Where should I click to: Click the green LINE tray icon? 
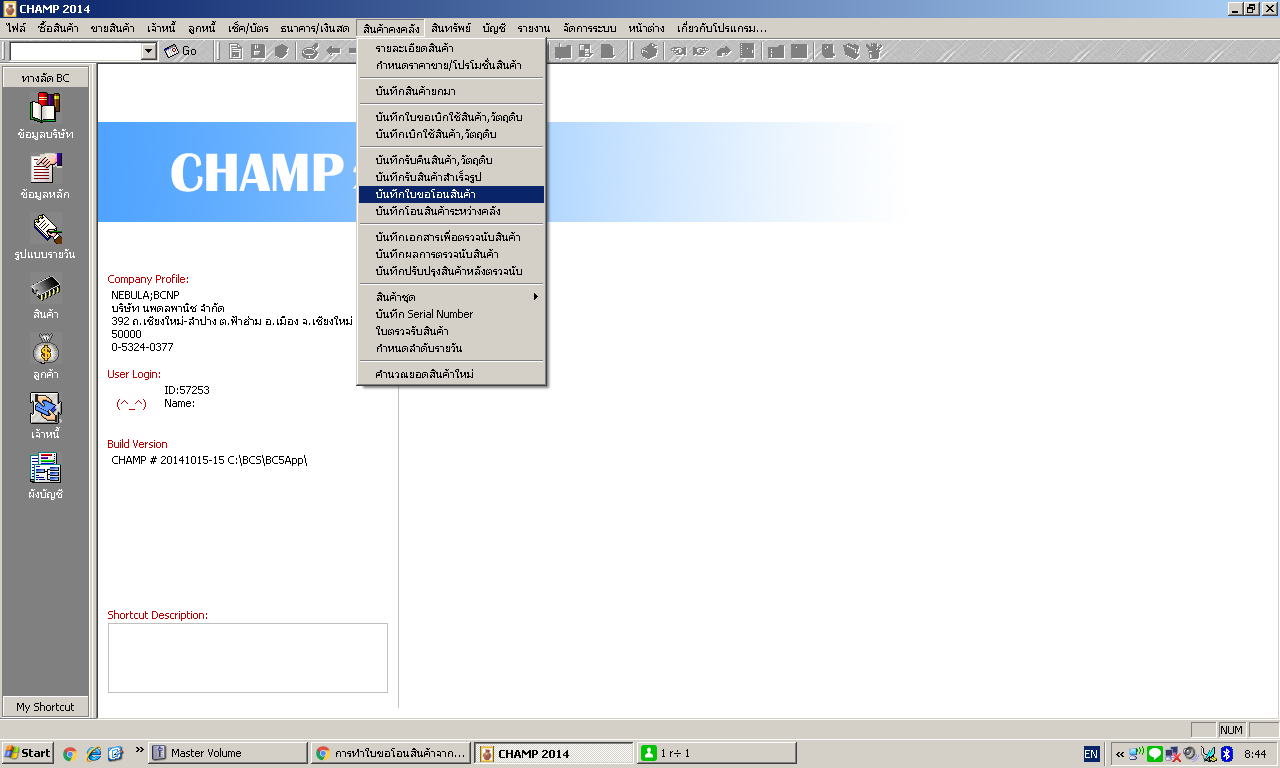click(x=1155, y=754)
